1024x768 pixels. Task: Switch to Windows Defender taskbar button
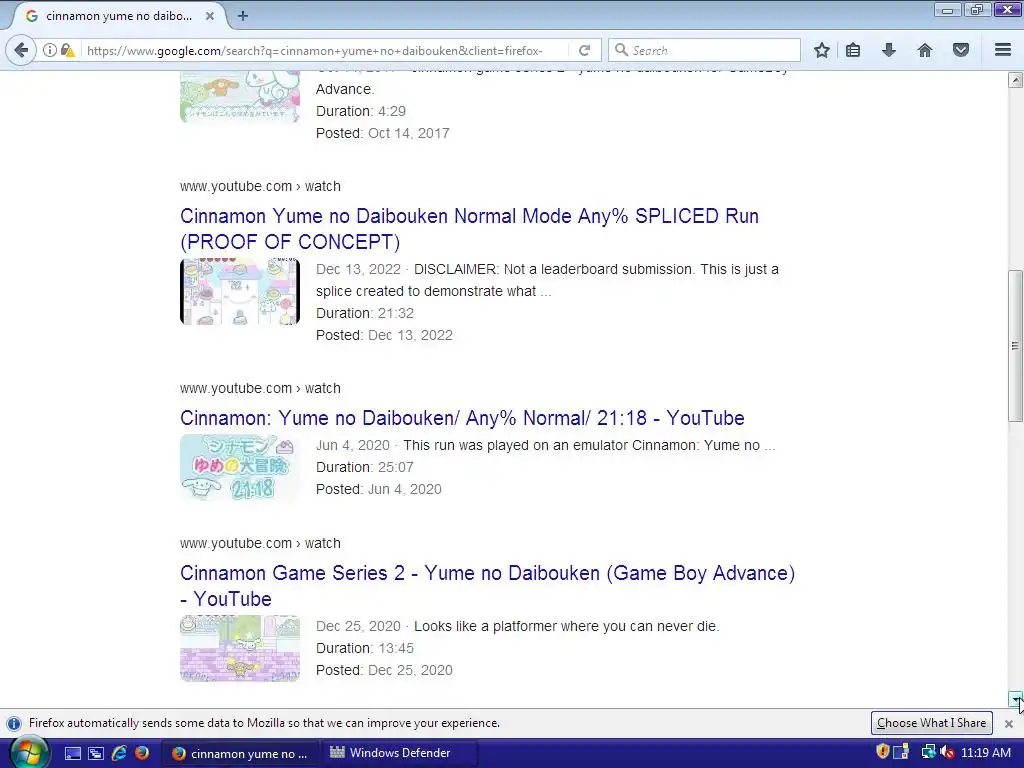[x=399, y=753]
